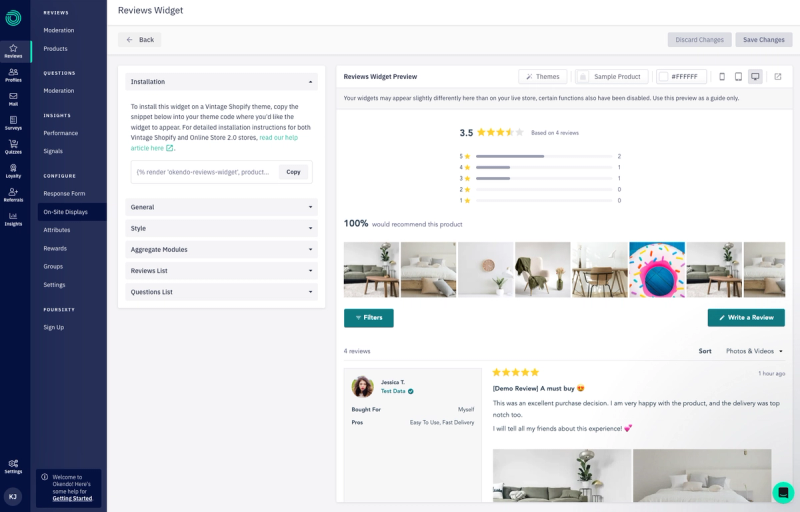Click the external link icon after article here

(169, 148)
